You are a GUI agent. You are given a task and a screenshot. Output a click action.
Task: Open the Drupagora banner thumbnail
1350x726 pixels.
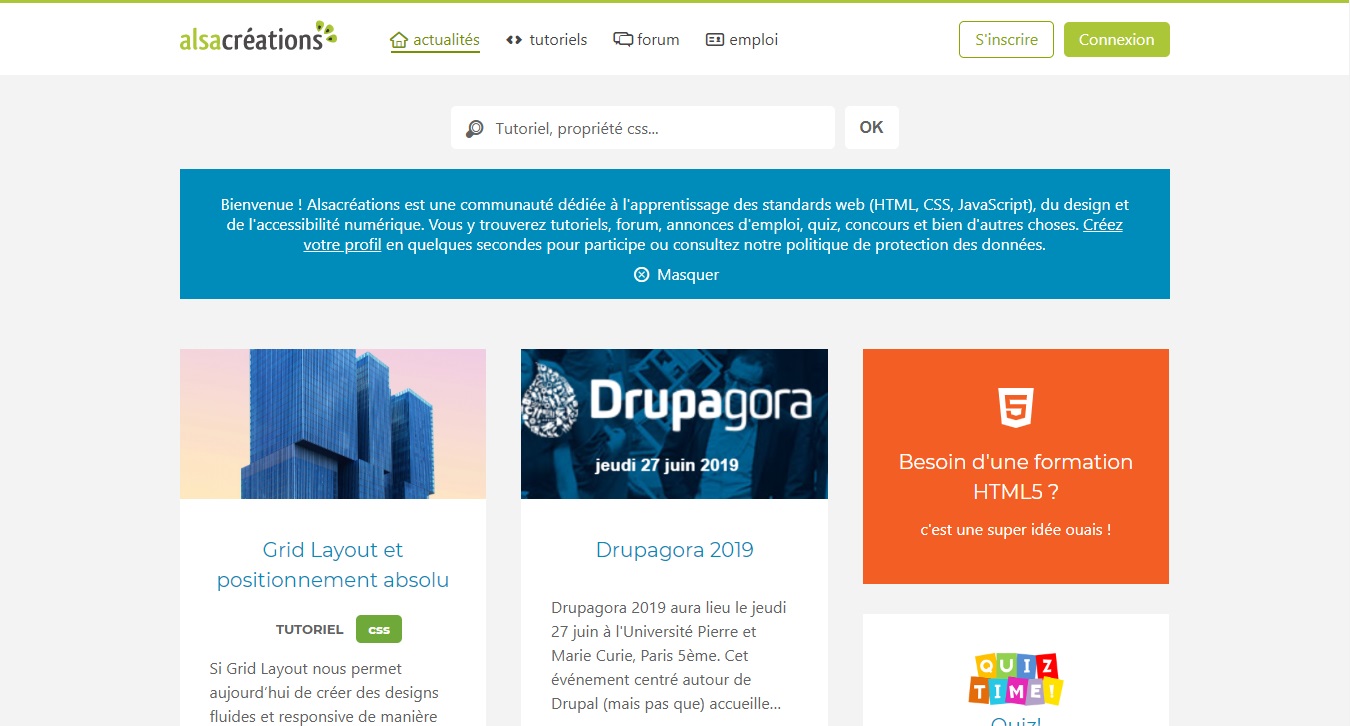point(674,424)
